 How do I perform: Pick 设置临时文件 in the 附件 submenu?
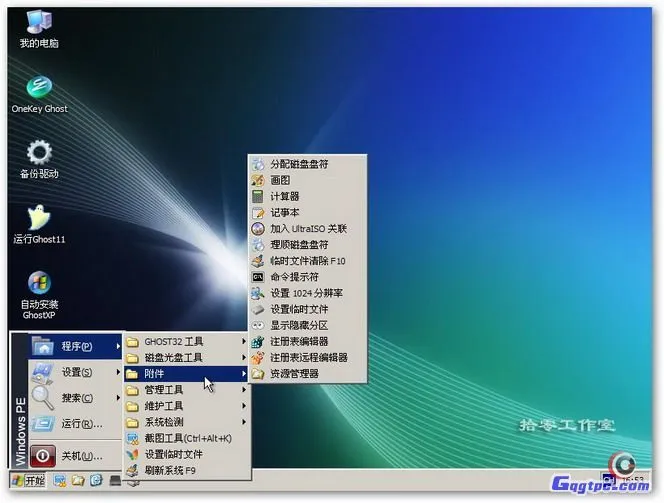click(307, 309)
